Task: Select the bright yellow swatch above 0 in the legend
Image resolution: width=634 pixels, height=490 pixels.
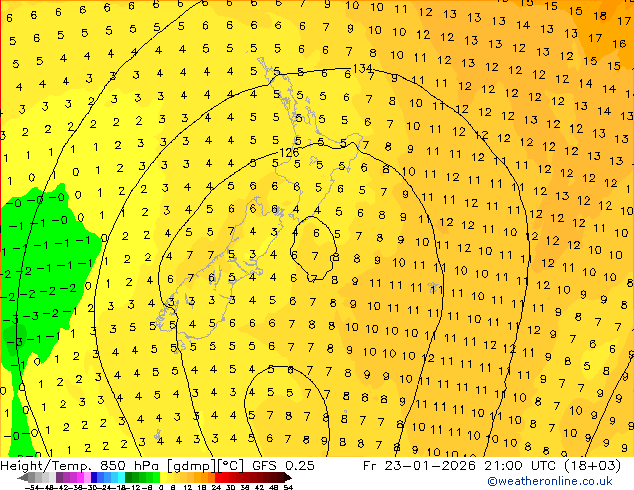Action: [163, 477]
